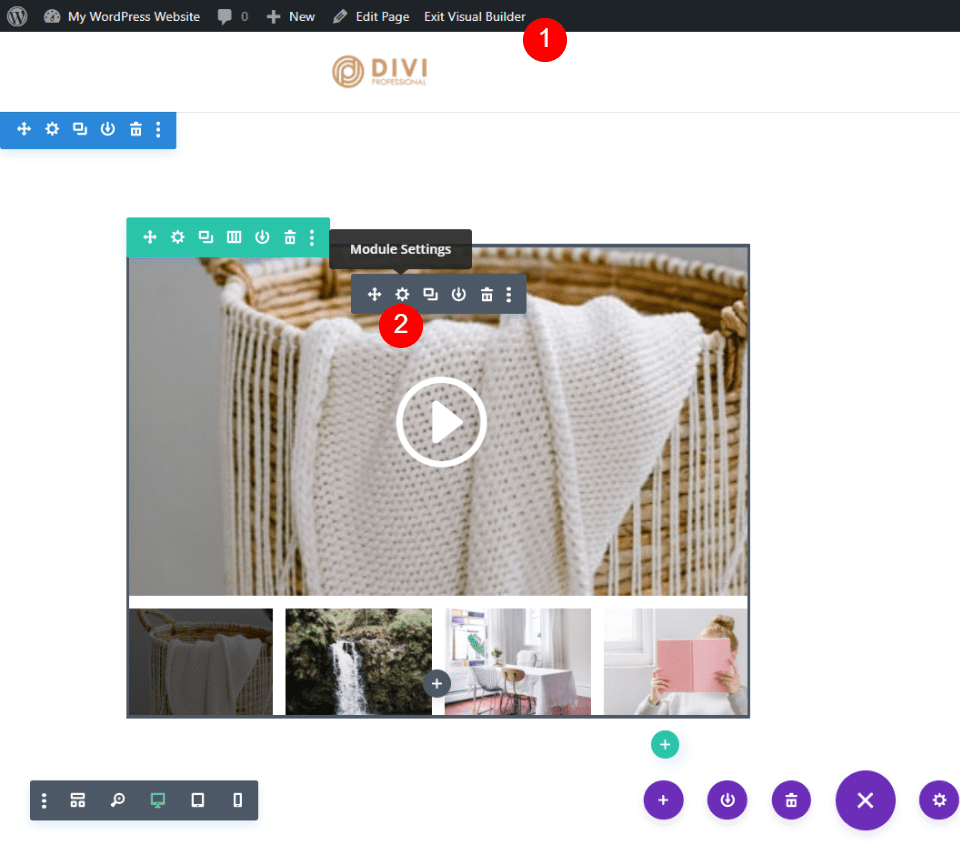Open page settings via the purple gear
The image size is (960, 845).
(x=938, y=800)
